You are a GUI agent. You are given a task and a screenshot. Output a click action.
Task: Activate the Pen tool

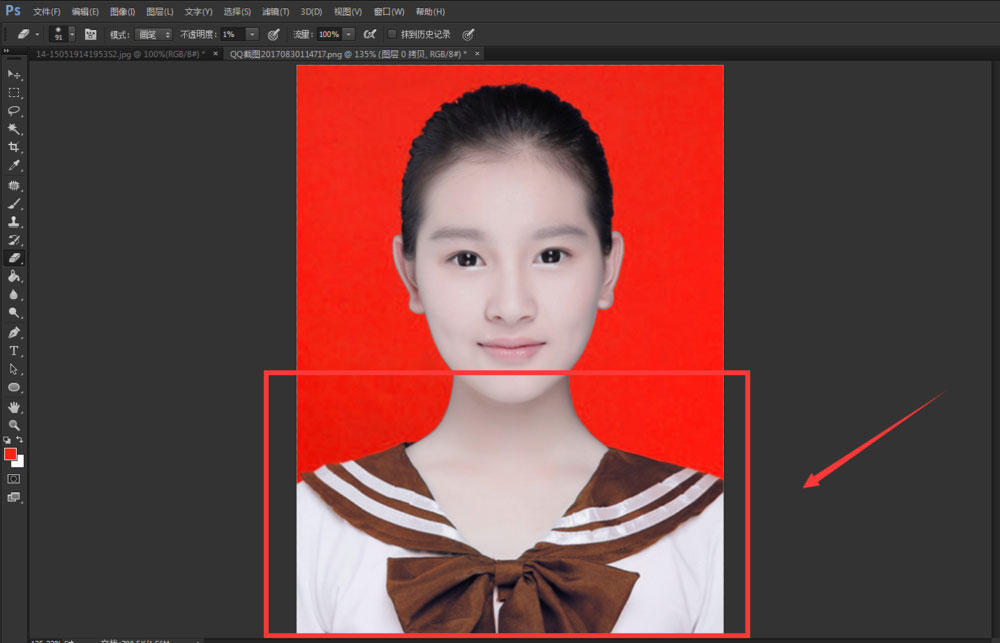click(14, 332)
